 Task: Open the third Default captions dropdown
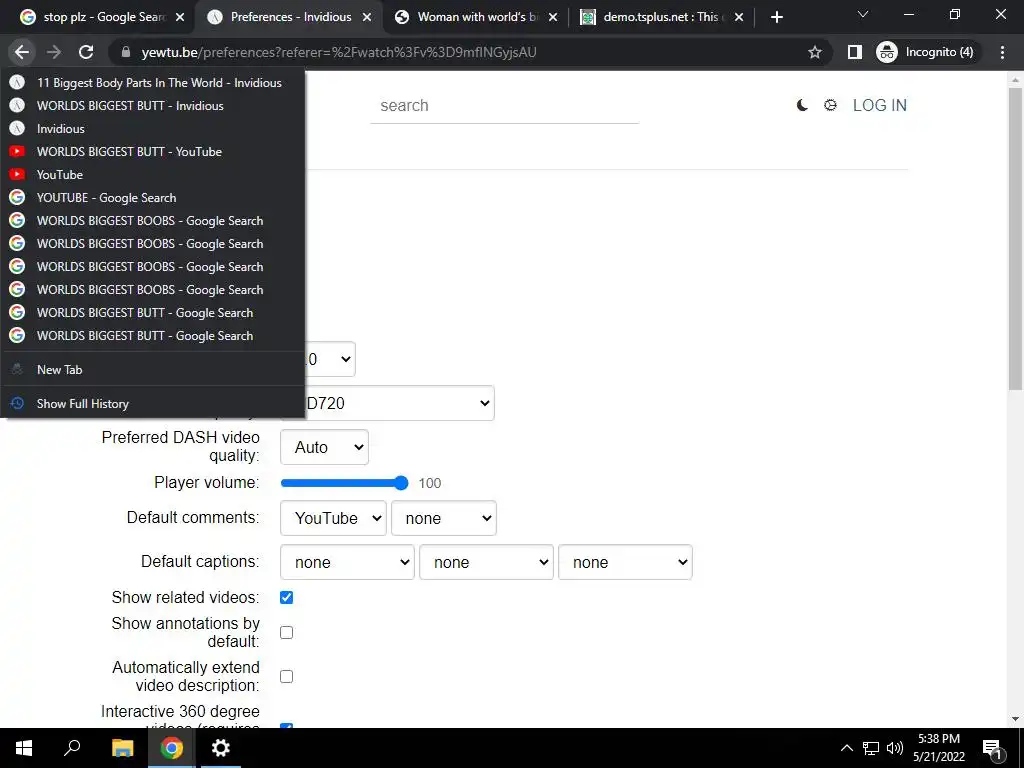pos(625,562)
